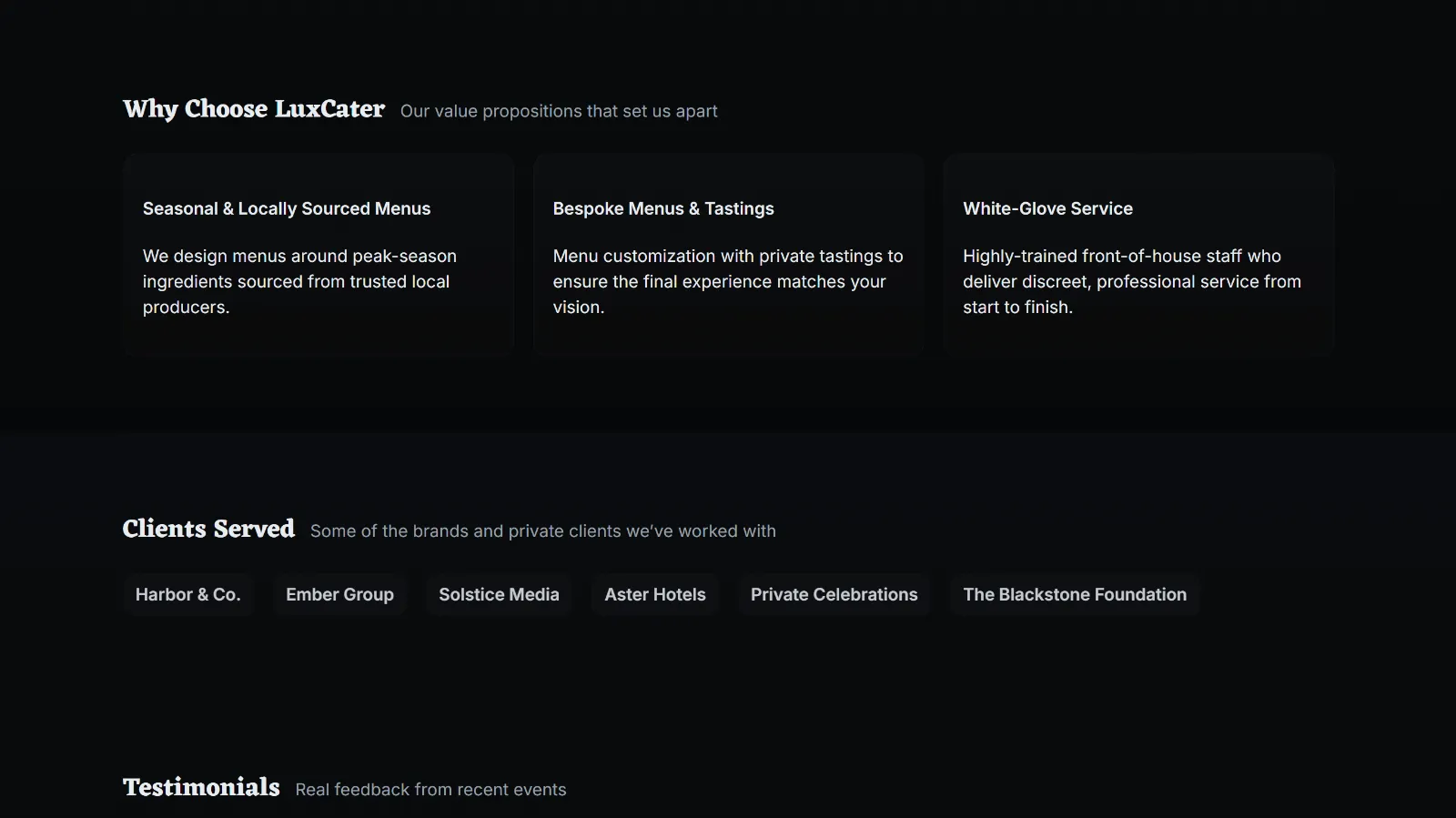1456x818 pixels.
Task: Click the 'Some of the brands' subtitle
Action: pyautogui.click(x=542, y=531)
